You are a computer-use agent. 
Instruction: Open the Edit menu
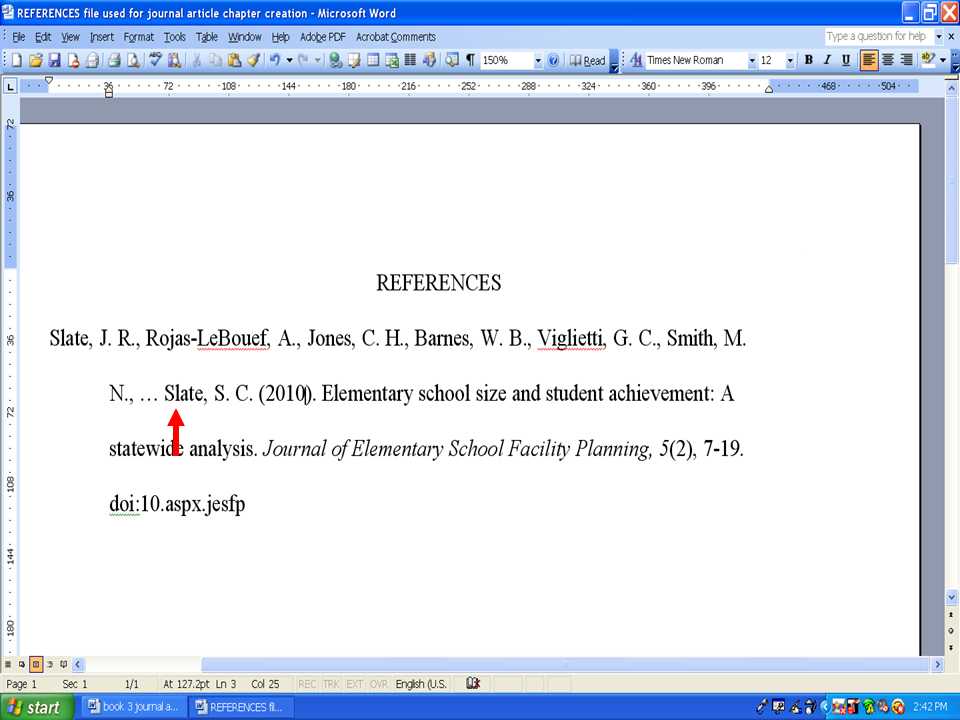[x=43, y=37]
